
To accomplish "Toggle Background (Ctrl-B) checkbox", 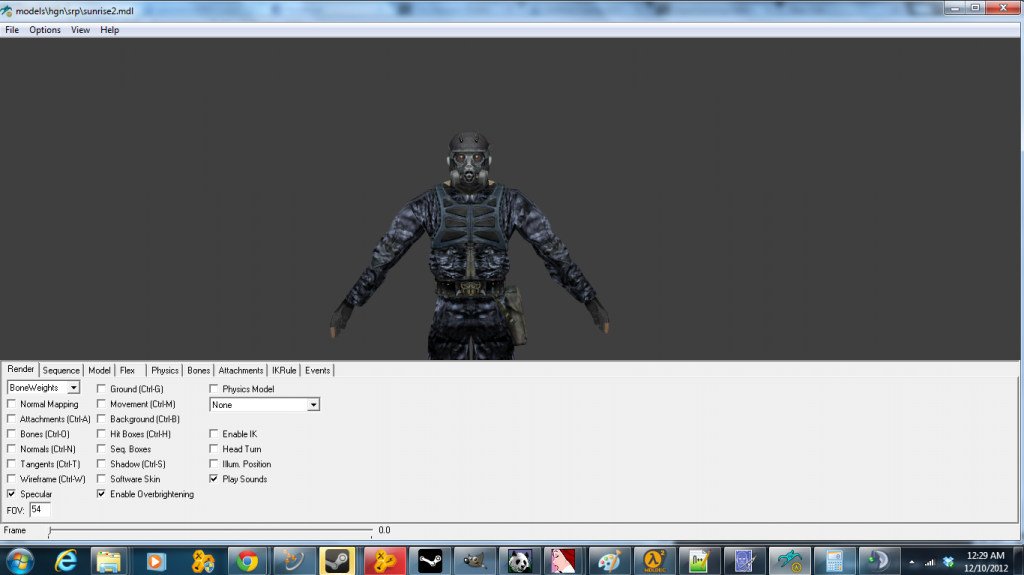I will 101,419.
